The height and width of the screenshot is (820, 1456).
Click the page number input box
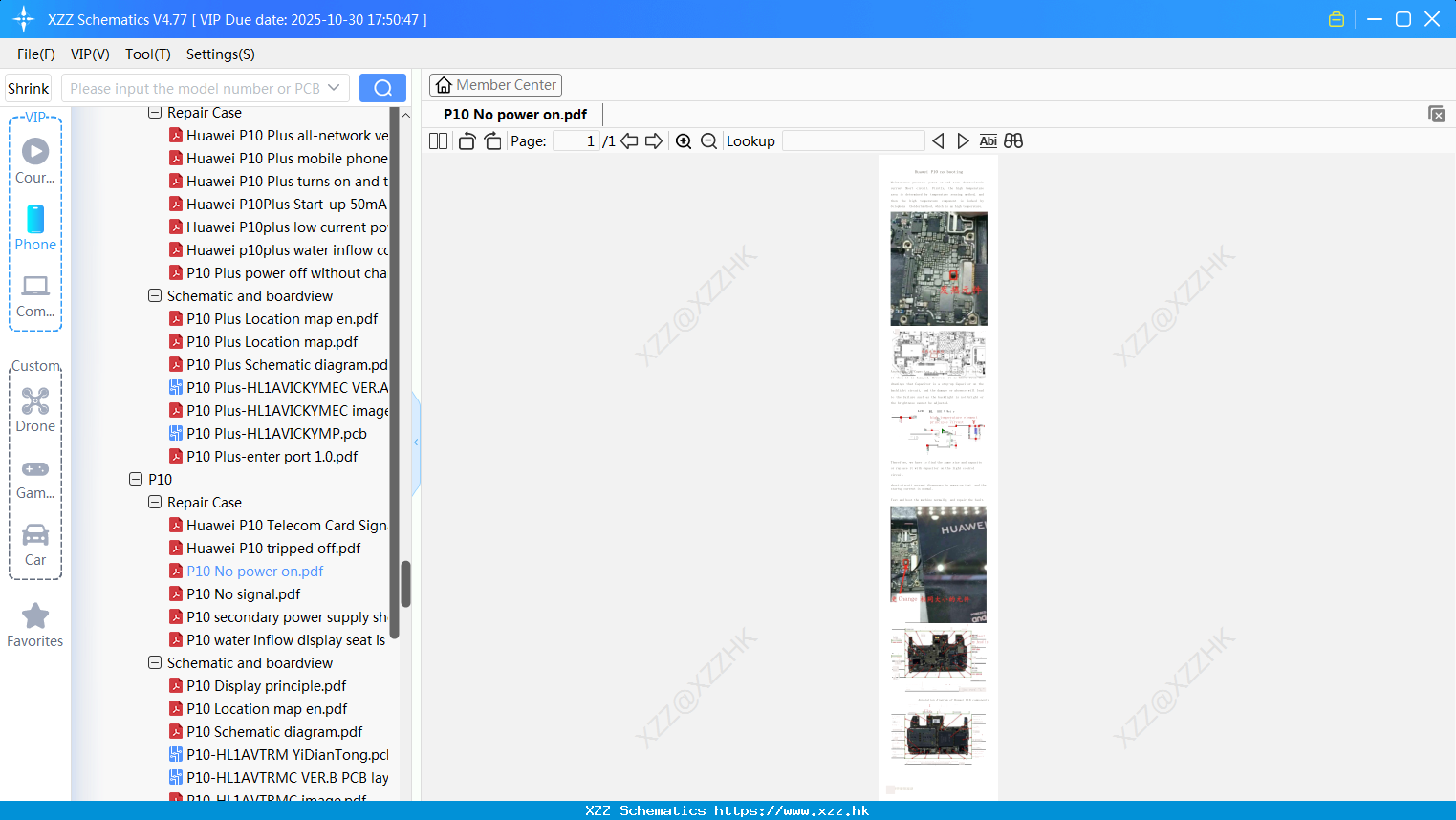[576, 141]
